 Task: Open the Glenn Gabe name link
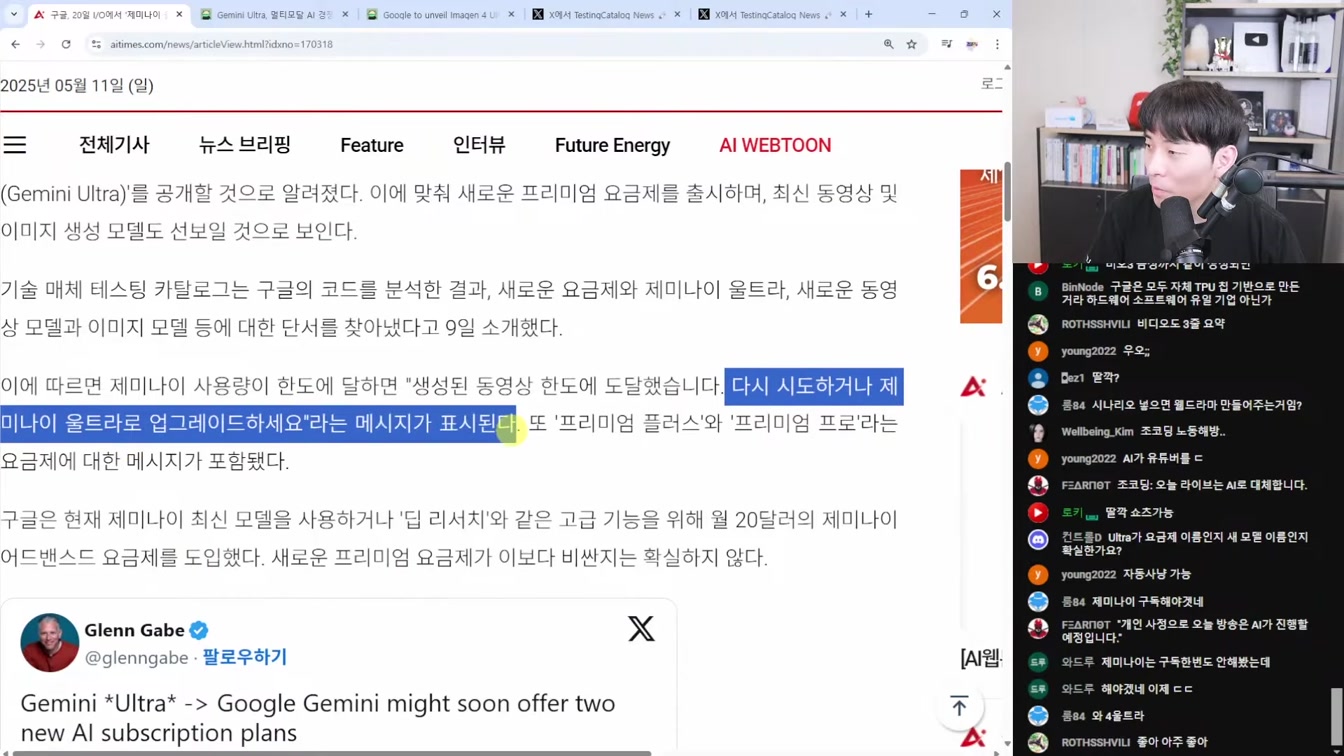134,630
